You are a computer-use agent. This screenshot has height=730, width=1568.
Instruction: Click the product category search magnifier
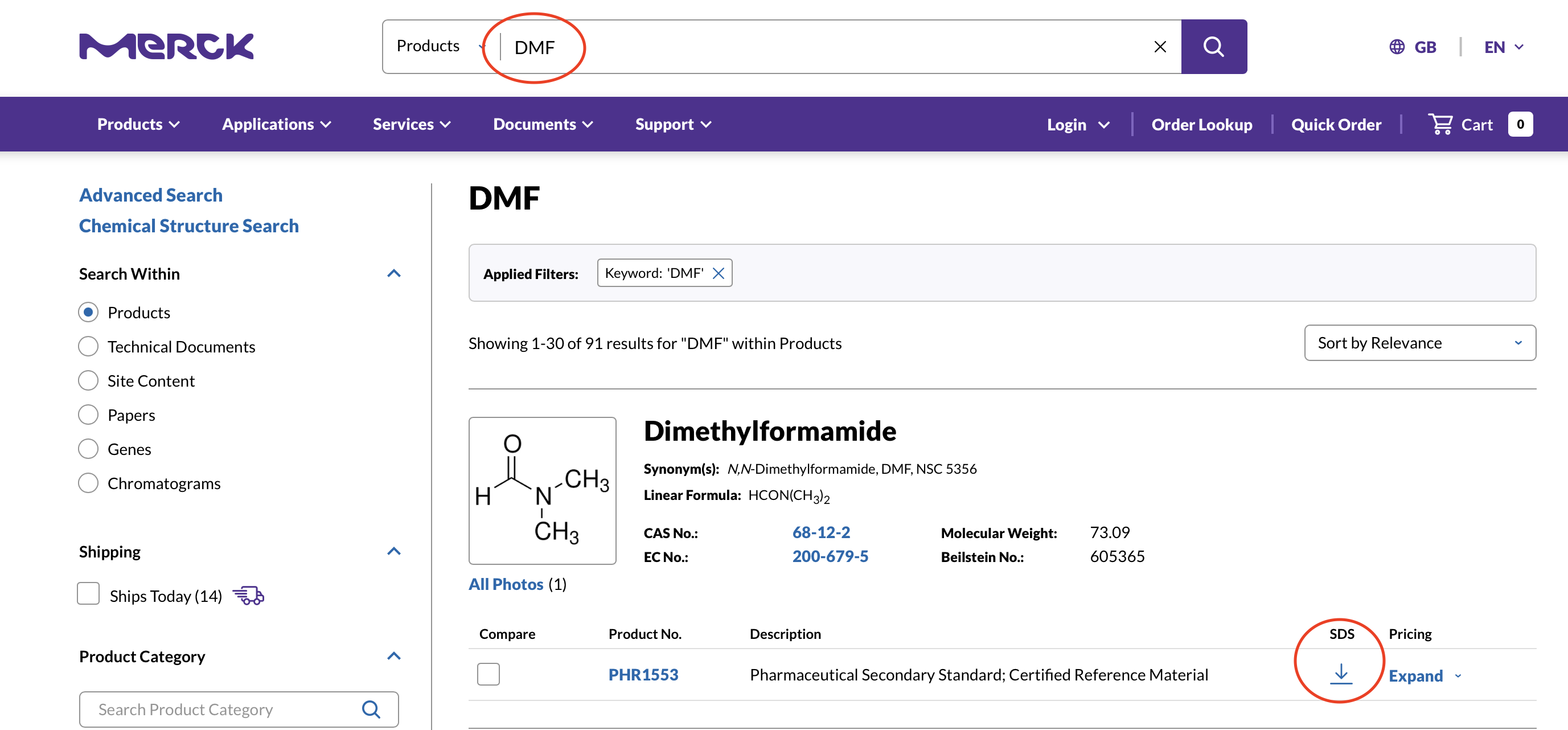[371, 709]
